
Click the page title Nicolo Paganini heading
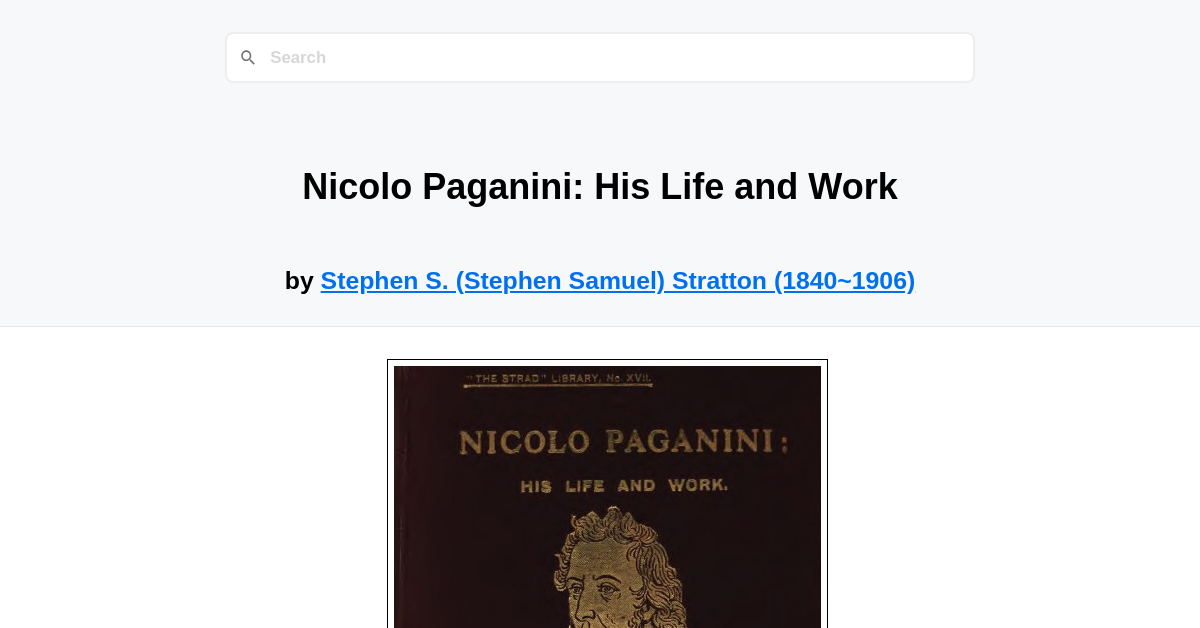[600, 186]
